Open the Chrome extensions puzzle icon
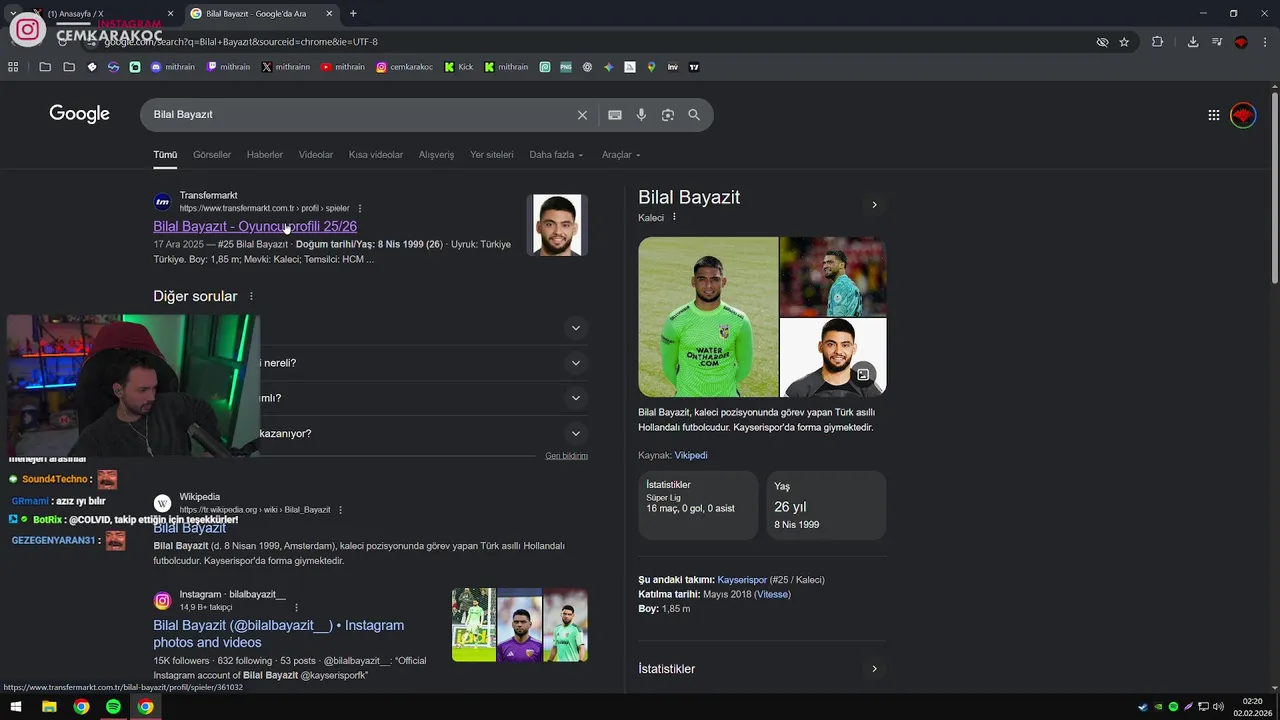 click(1157, 42)
